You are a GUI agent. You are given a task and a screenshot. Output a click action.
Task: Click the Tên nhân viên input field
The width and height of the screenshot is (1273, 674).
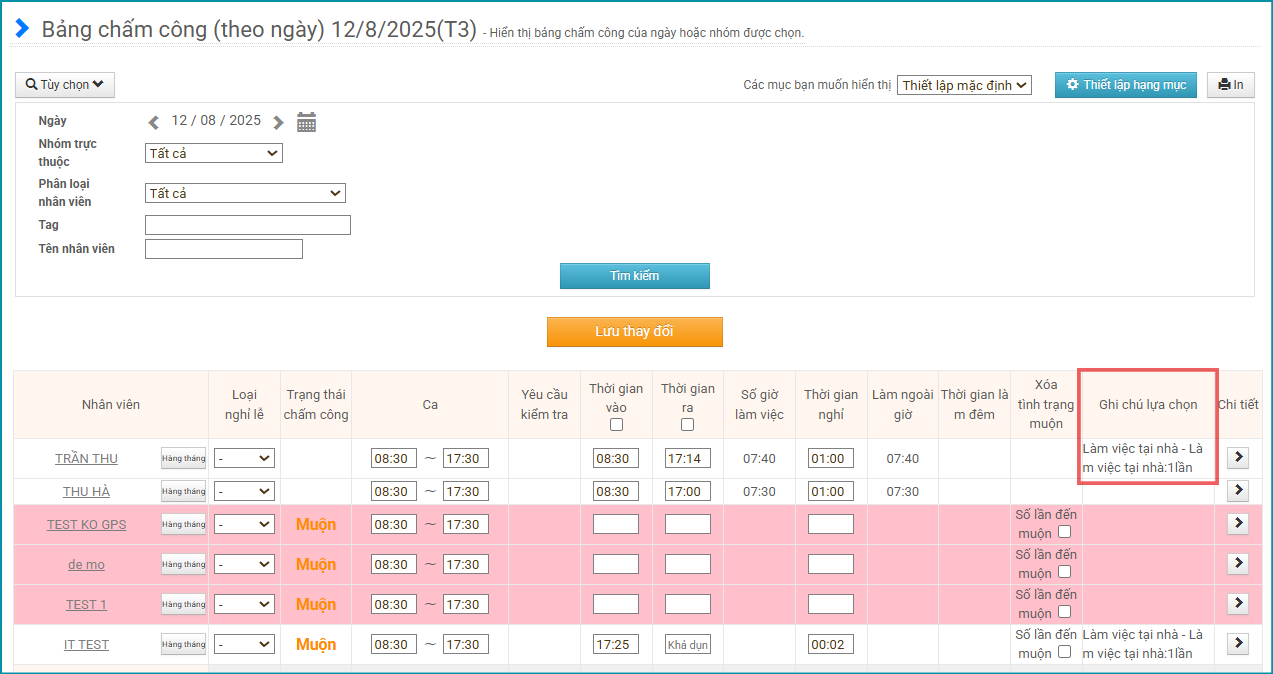coord(223,249)
